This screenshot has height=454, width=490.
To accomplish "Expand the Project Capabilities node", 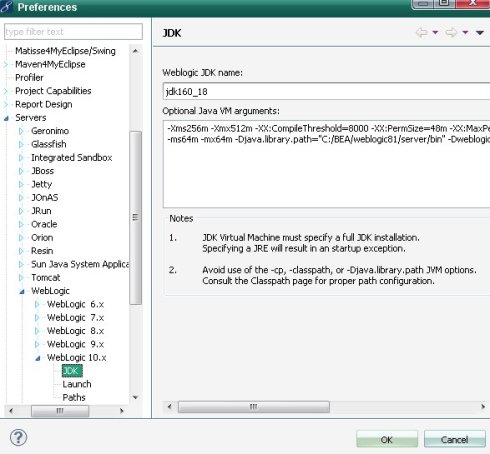I will click(x=6, y=91).
